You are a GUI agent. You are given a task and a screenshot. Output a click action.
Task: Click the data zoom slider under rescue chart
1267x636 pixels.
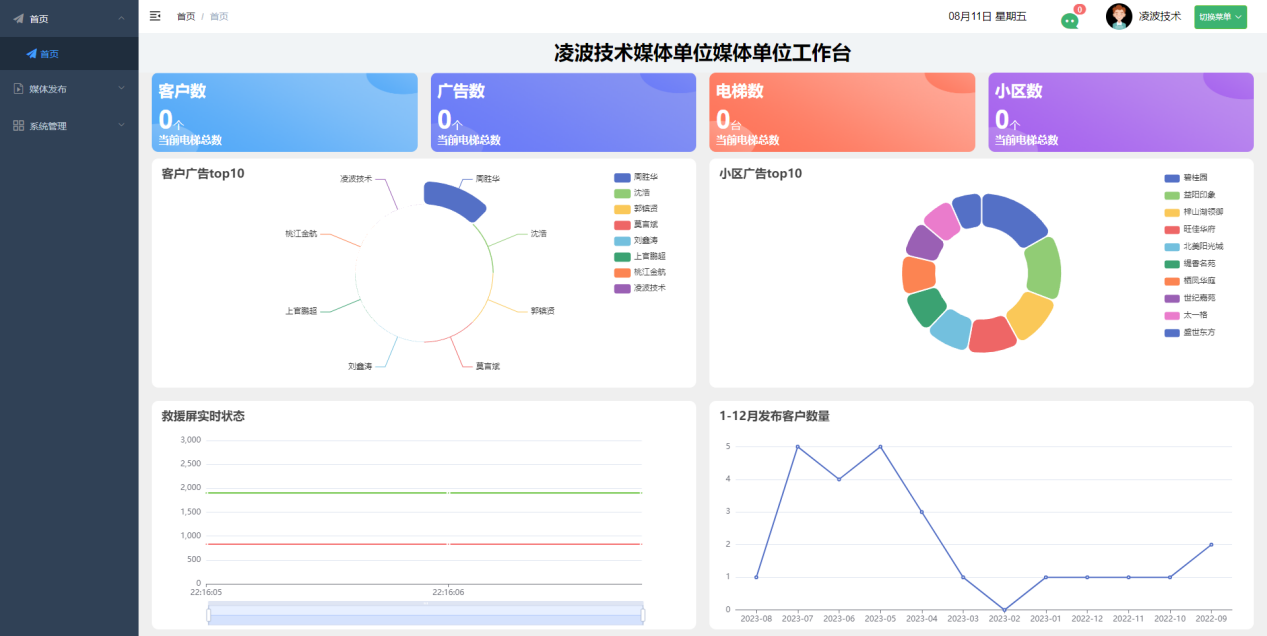425,615
